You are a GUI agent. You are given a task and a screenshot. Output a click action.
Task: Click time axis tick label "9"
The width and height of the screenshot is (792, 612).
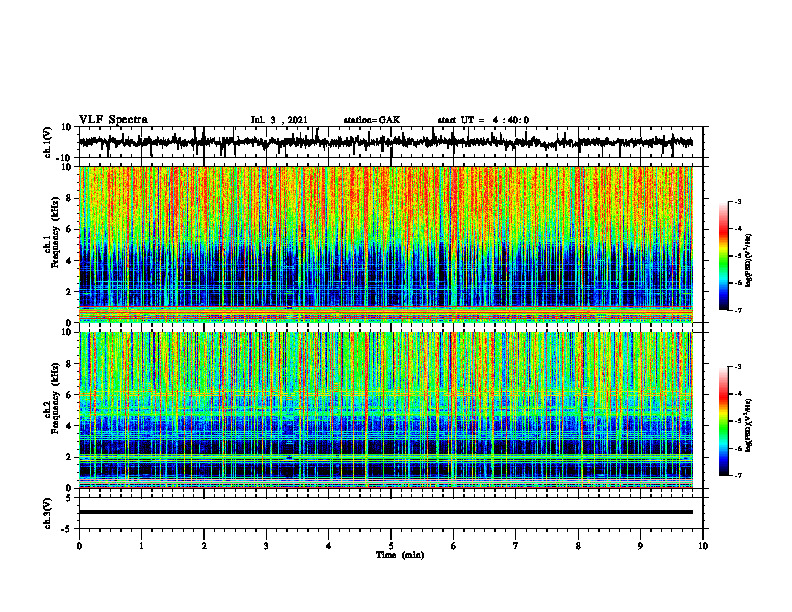640,546
